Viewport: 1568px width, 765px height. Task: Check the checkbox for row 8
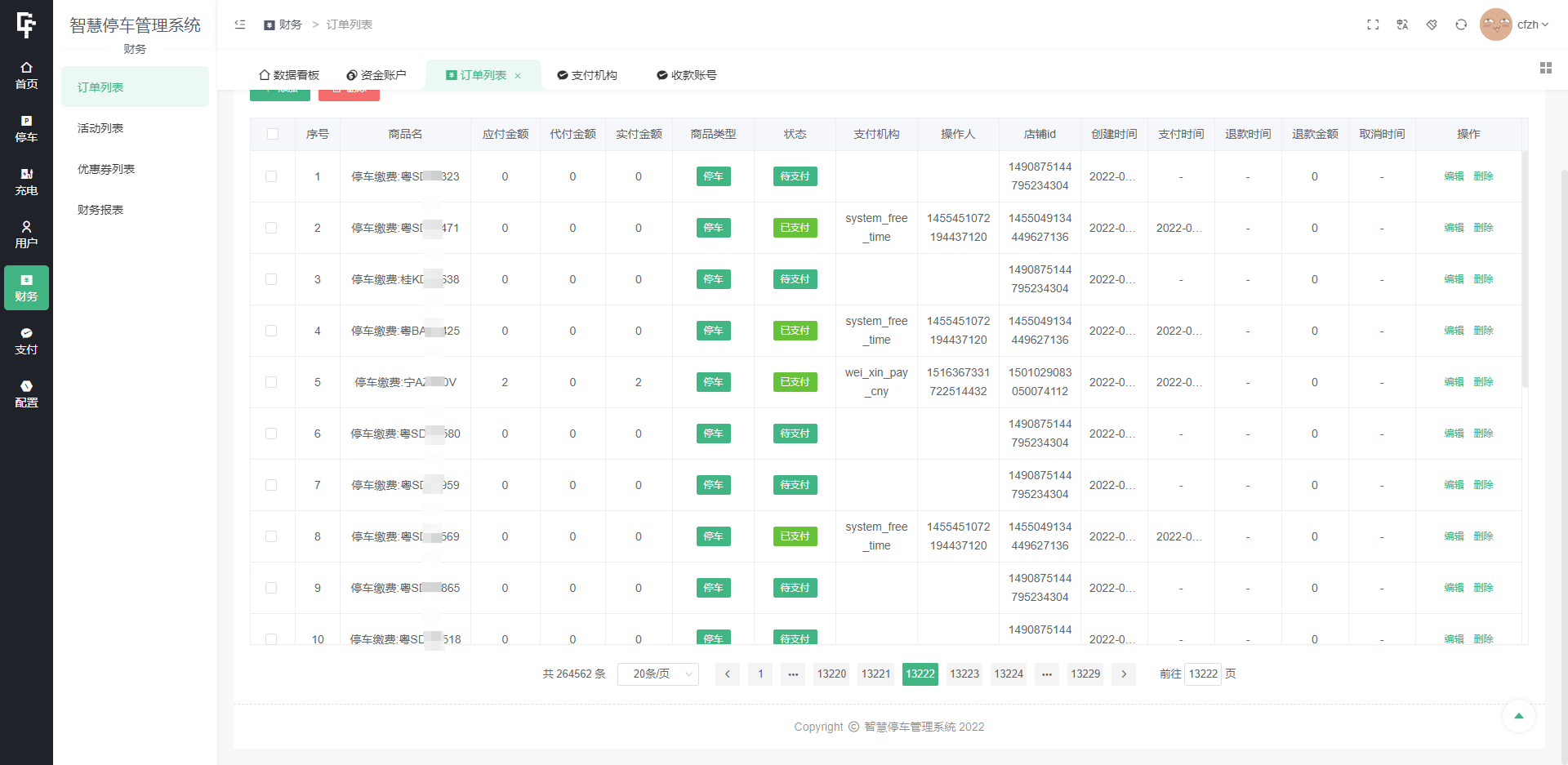pyautogui.click(x=271, y=536)
